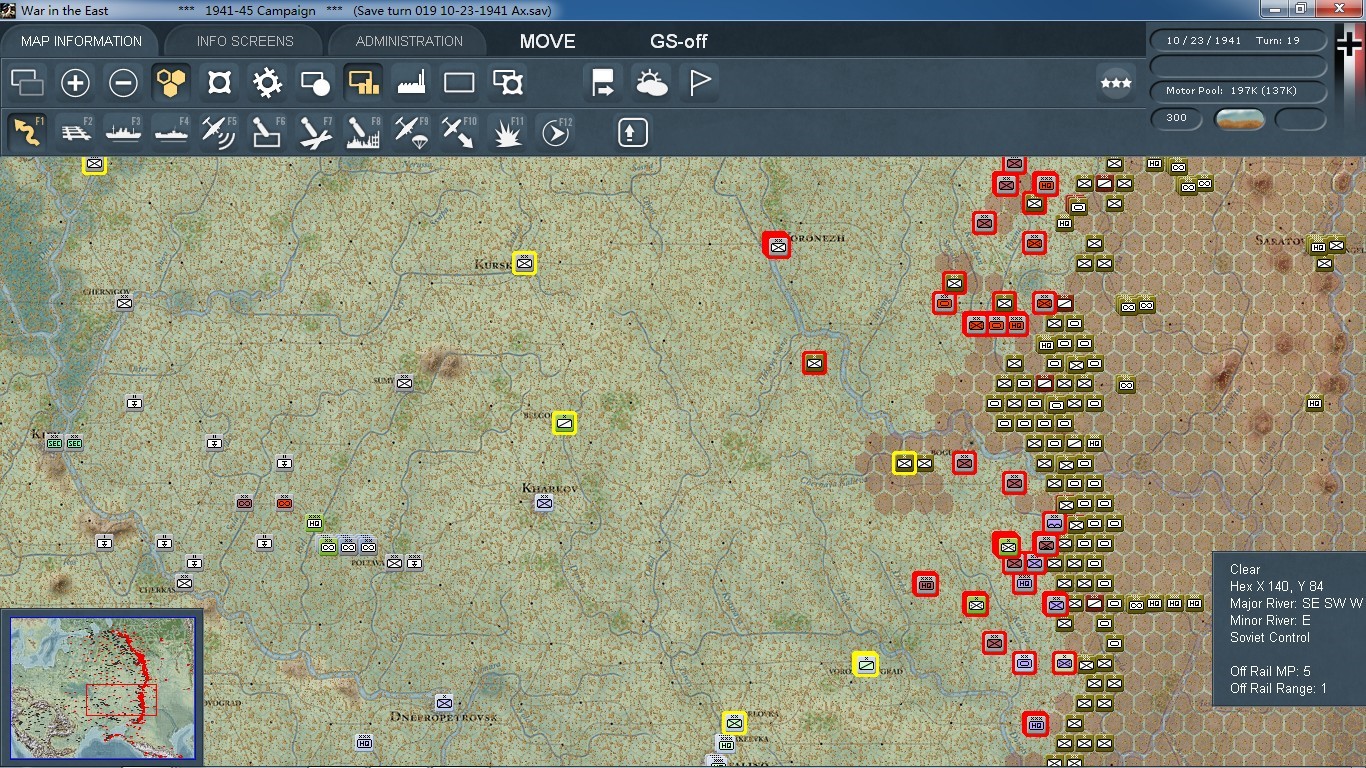The height and width of the screenshot is (768, 1366).
Task: Toggle the yellow hex grid overlay
Action: tap(171, 83)
